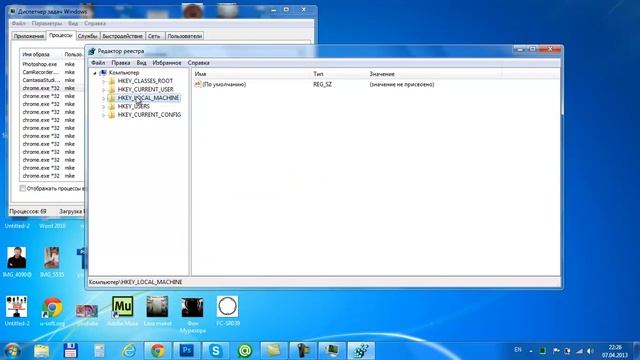Screen dimensions: 640x360
Task: Open the Windows Start menu
Action: tap(12, 351)
